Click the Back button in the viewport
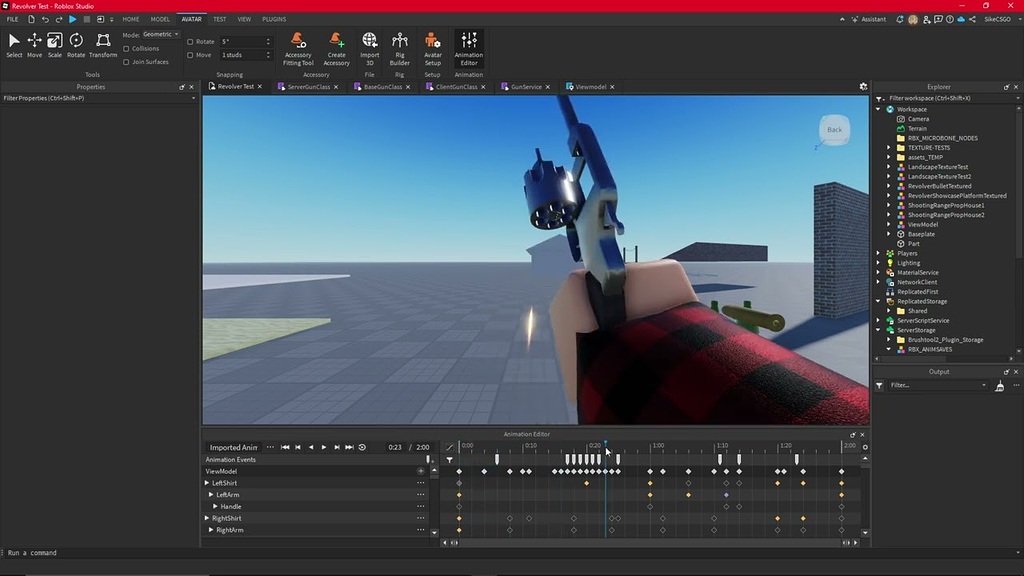This screenshot has width=1024, height=576. point(835,130)
